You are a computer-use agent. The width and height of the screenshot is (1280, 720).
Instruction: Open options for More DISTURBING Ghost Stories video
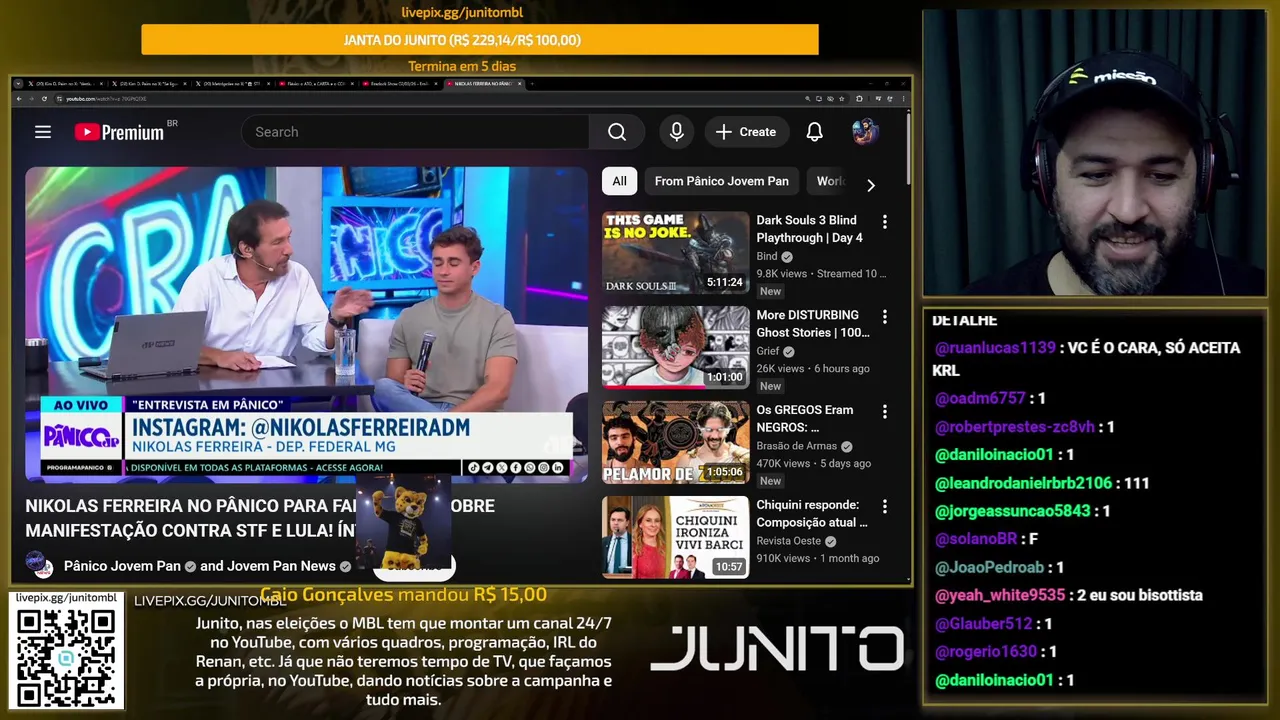coord(884,316)
